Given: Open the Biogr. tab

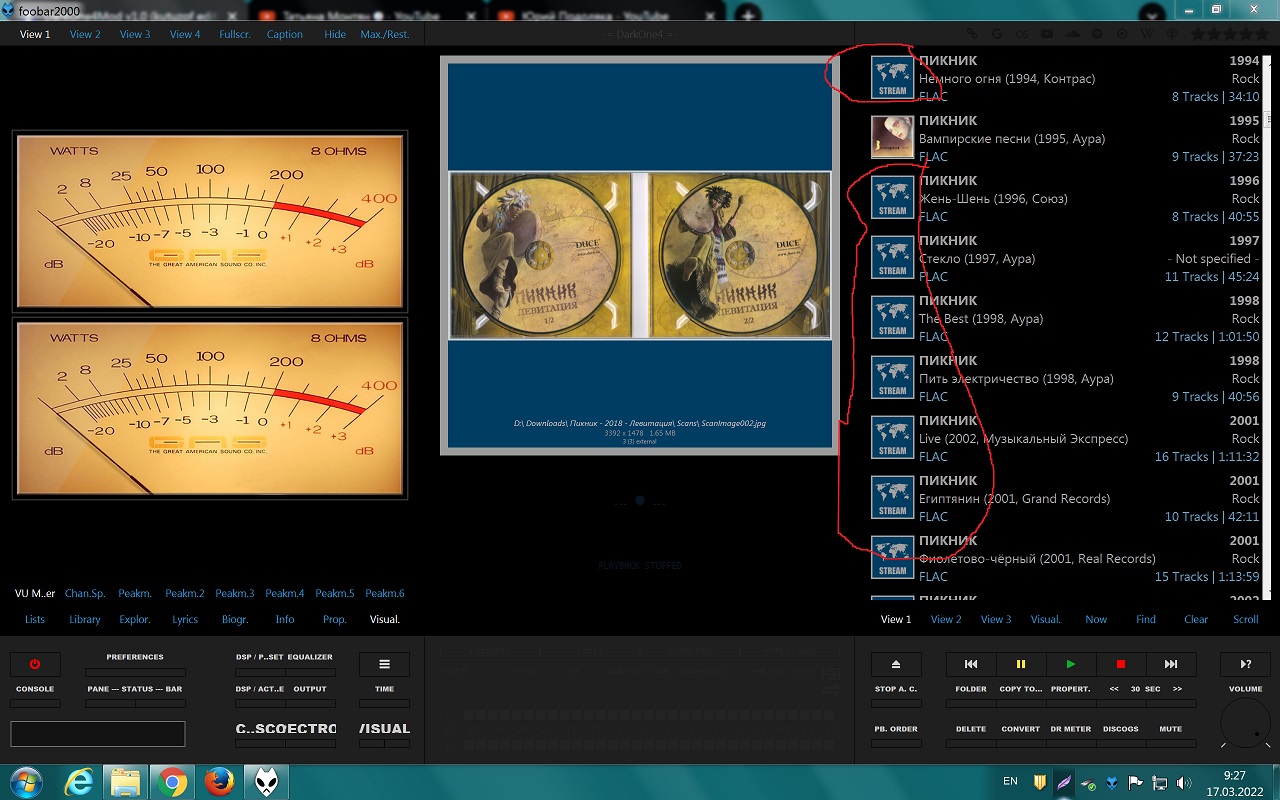Looking at the screenshot, I should 235,619.
